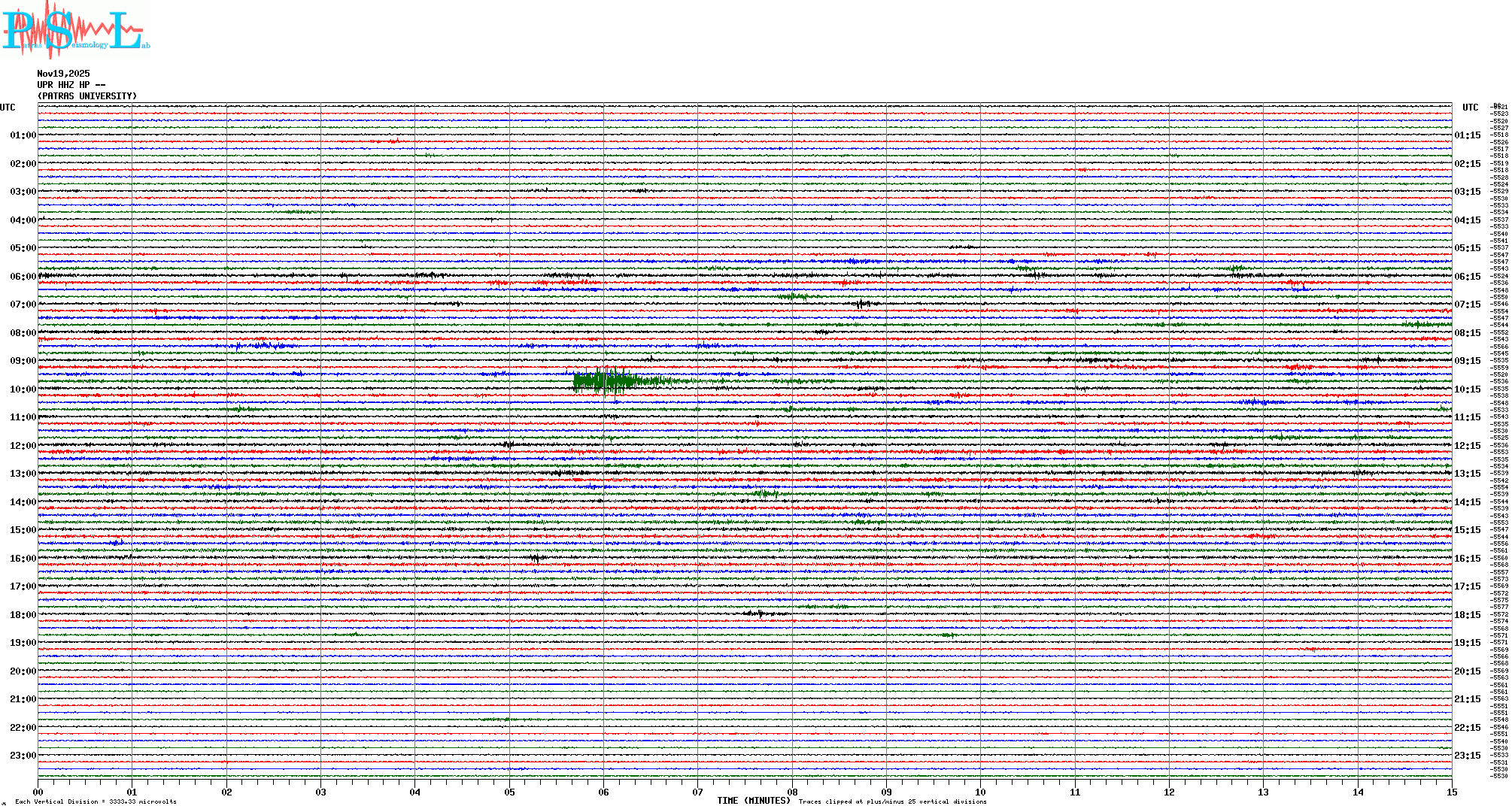The height and width of the screenshot is (812, 1512).
Task: Click the 09:15 label on right side
Action: (1467, 361)
